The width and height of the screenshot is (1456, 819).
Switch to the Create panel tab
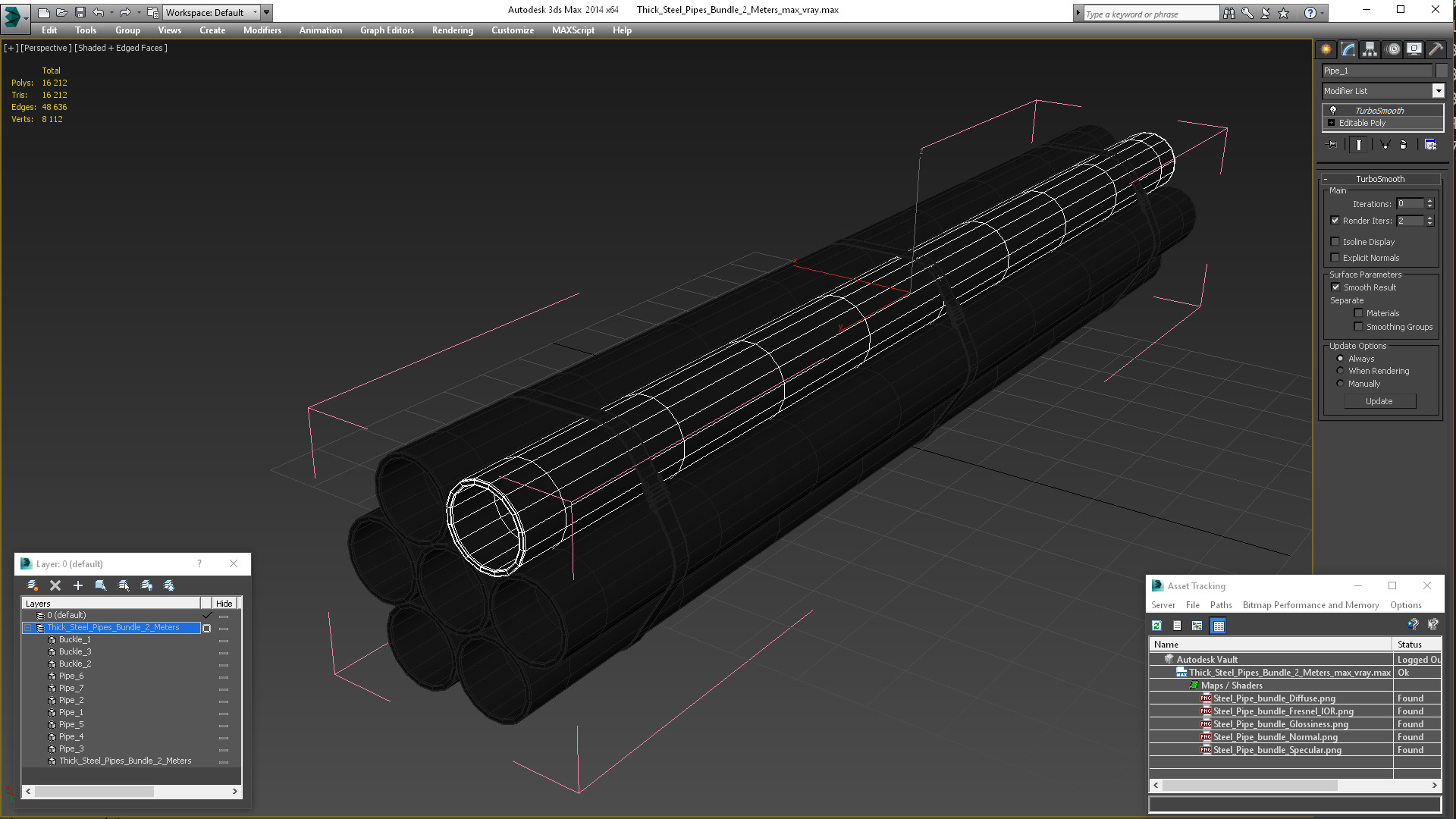coord(1326,49)
